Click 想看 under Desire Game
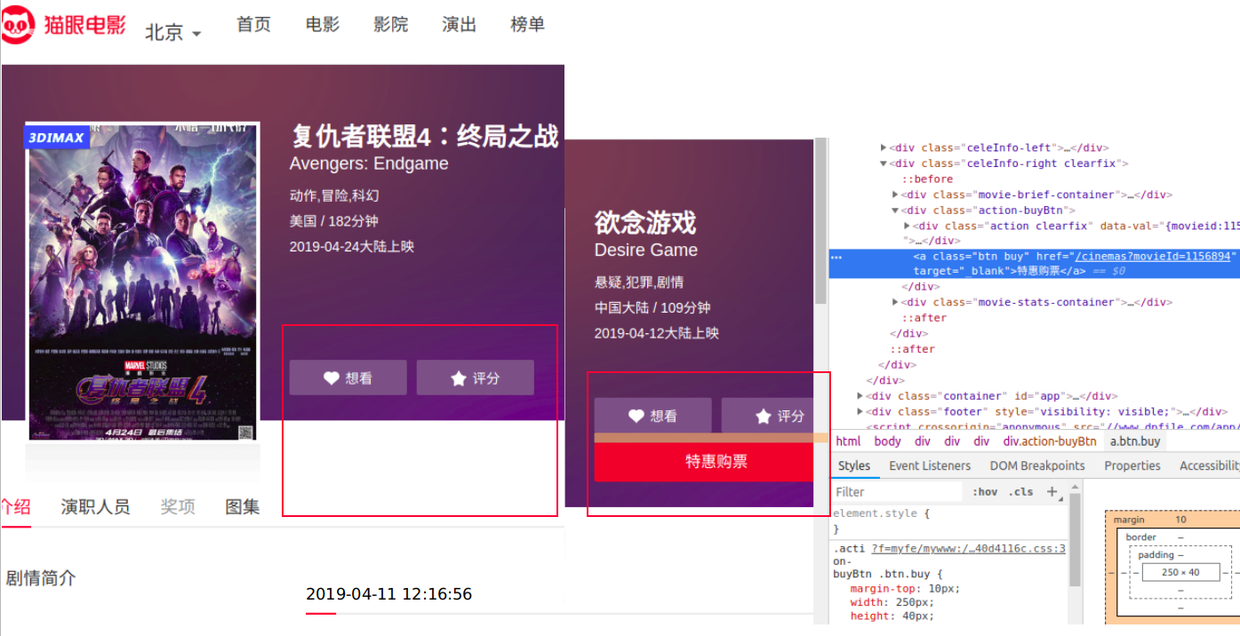1240x636 pixels. pyautogui.click(x=653, y=416)
